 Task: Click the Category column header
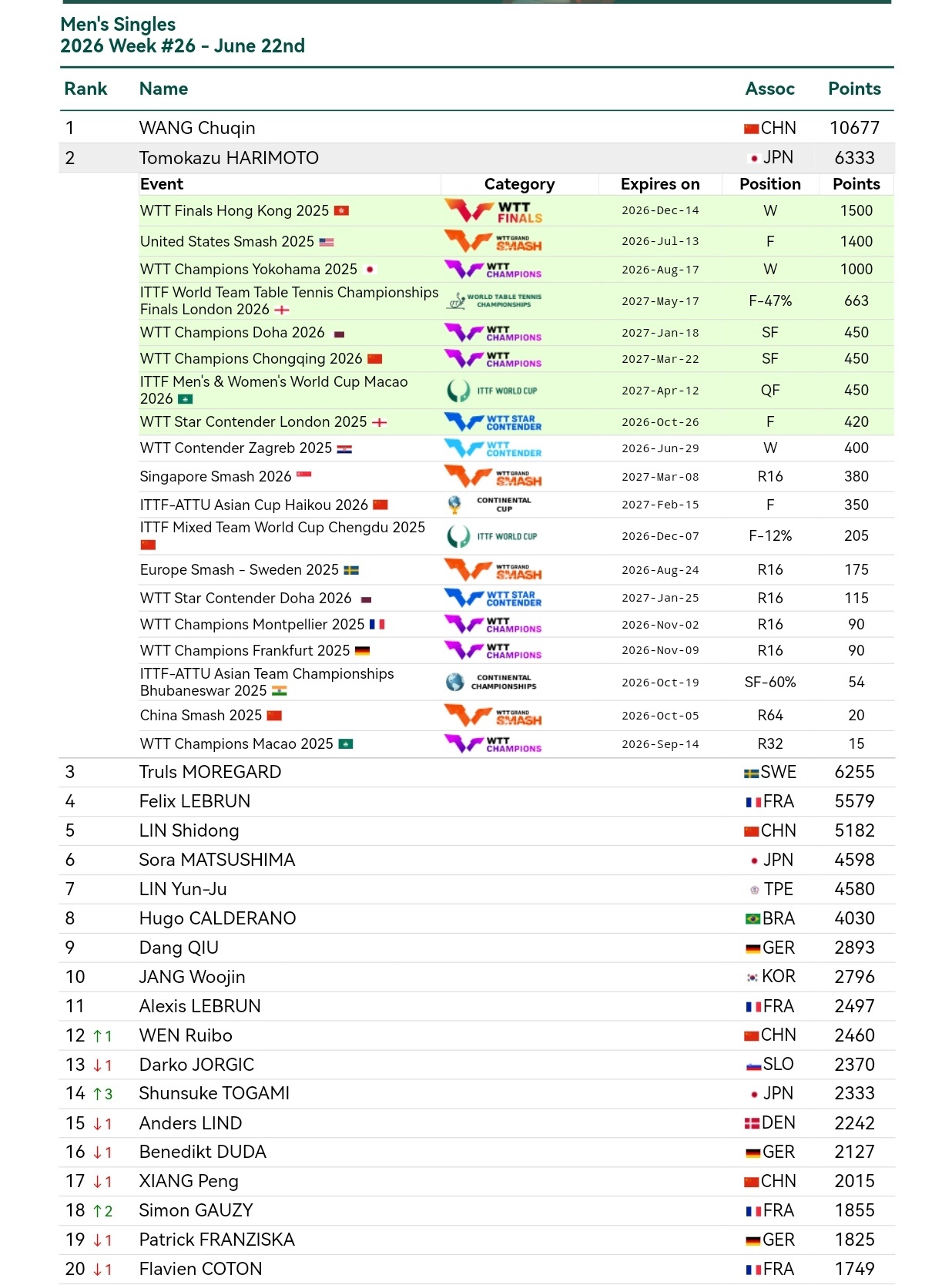coord(519,184)
